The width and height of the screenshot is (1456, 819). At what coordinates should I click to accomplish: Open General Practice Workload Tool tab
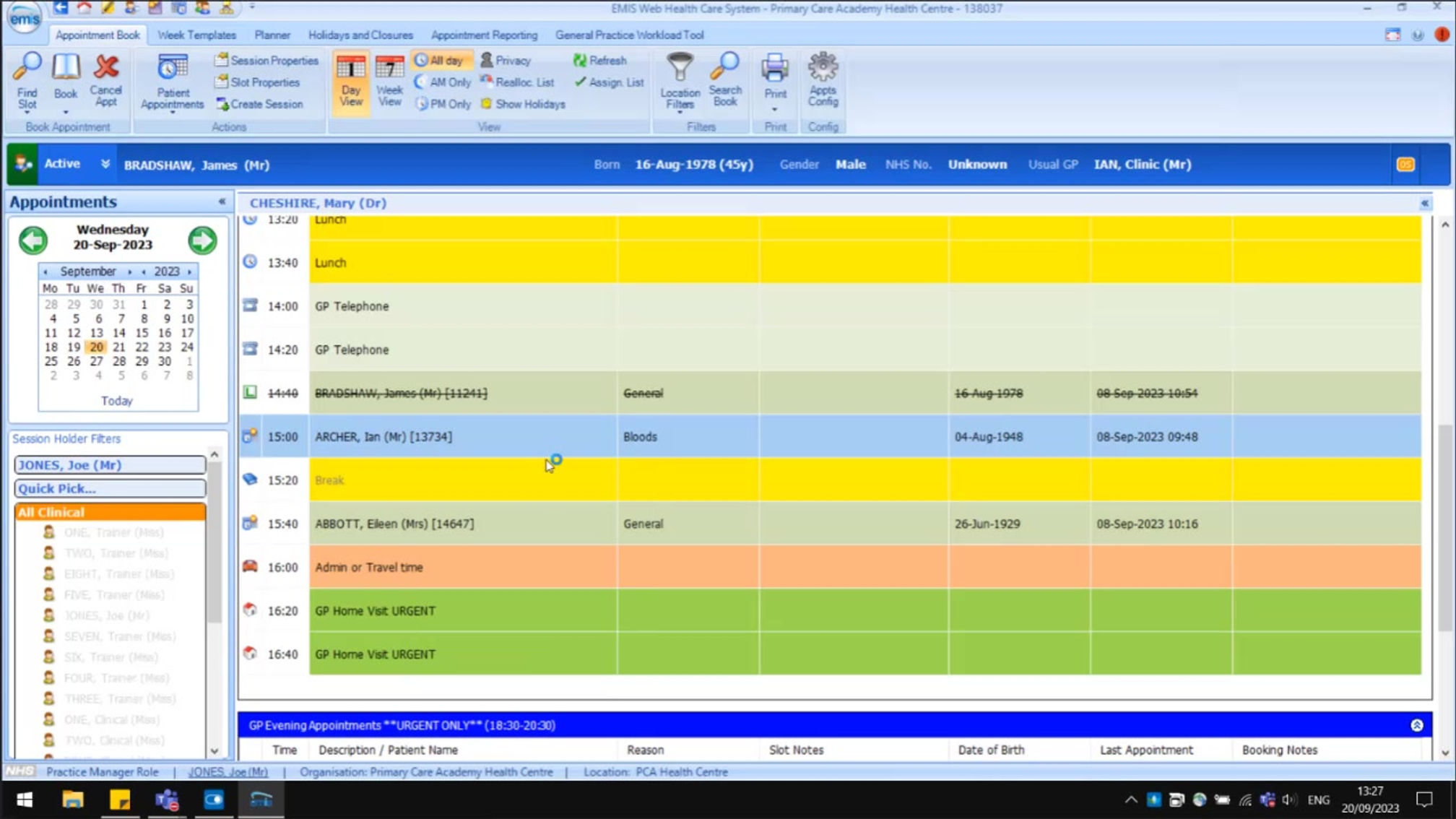[x=629, y=35]
